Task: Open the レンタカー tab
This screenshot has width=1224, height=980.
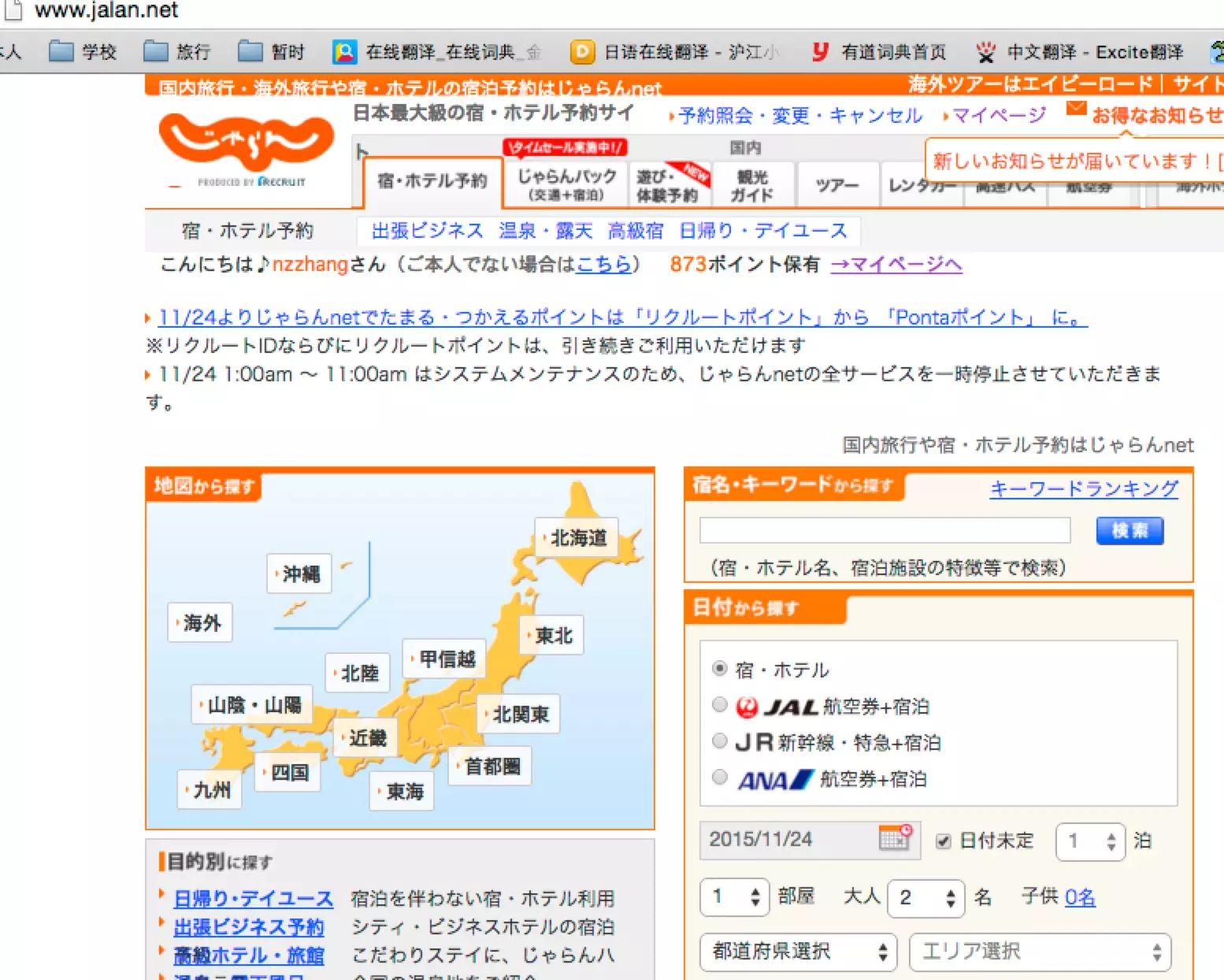Action: (922, 185)
